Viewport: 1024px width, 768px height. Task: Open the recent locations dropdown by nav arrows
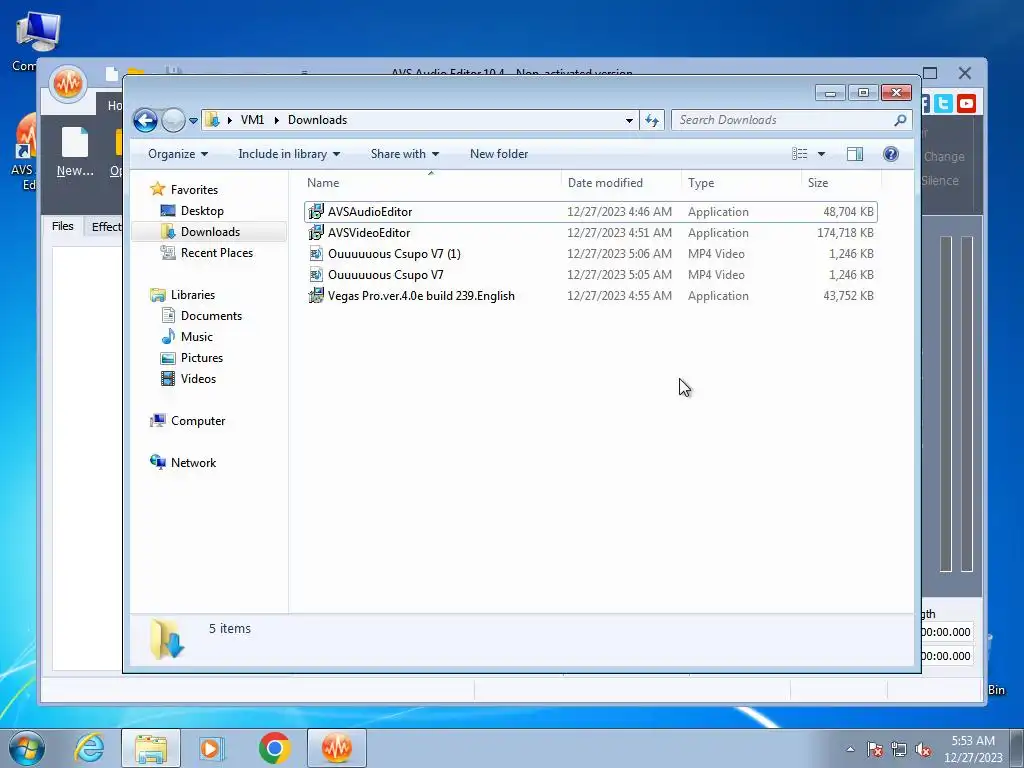pos(193,121)
